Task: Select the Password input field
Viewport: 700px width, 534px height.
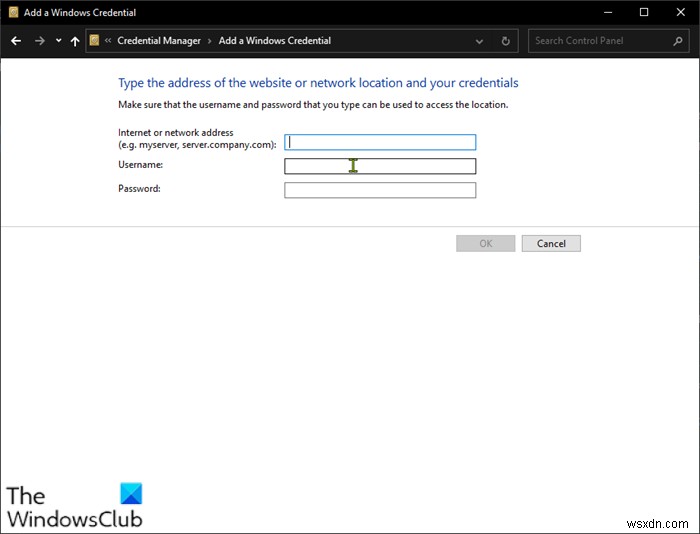Action: click(380, 190)
